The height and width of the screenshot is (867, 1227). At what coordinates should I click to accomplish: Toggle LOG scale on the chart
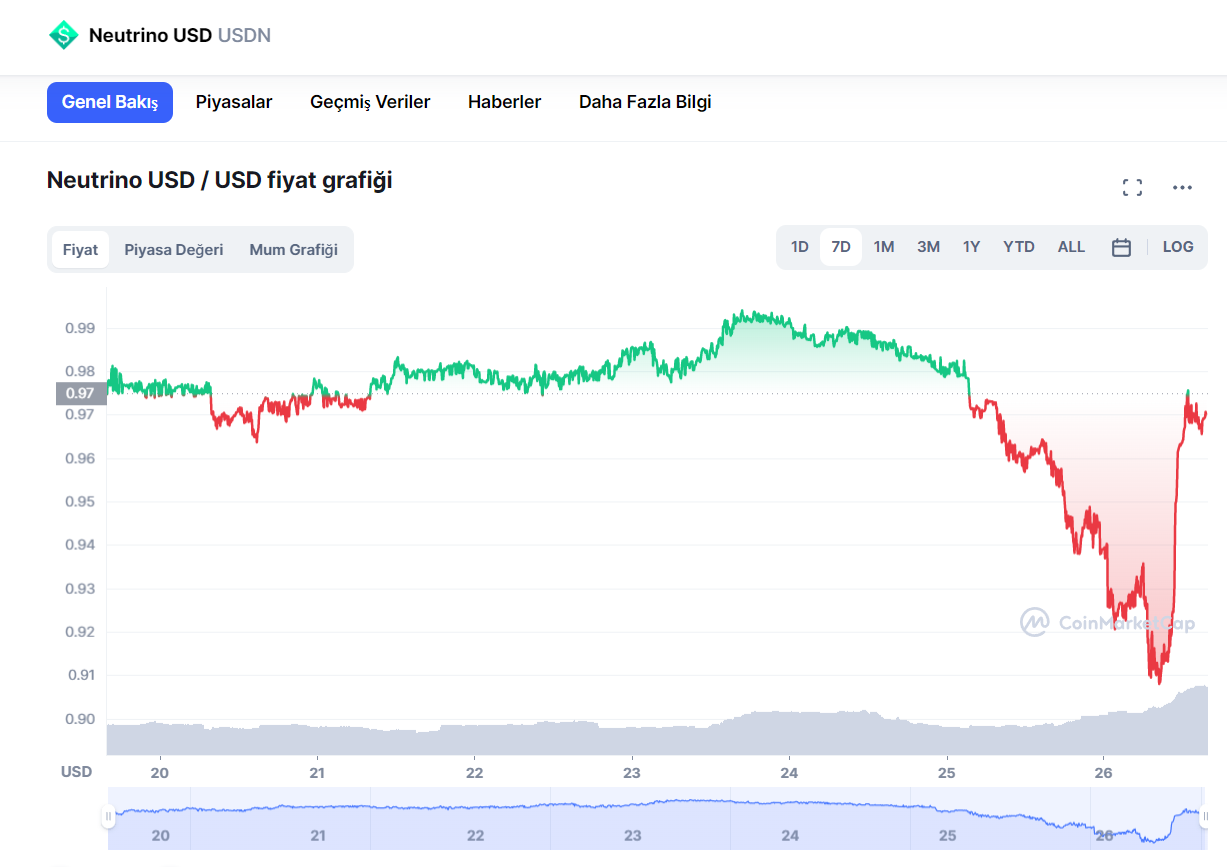pyautogui.click(x=1177, y=247)
